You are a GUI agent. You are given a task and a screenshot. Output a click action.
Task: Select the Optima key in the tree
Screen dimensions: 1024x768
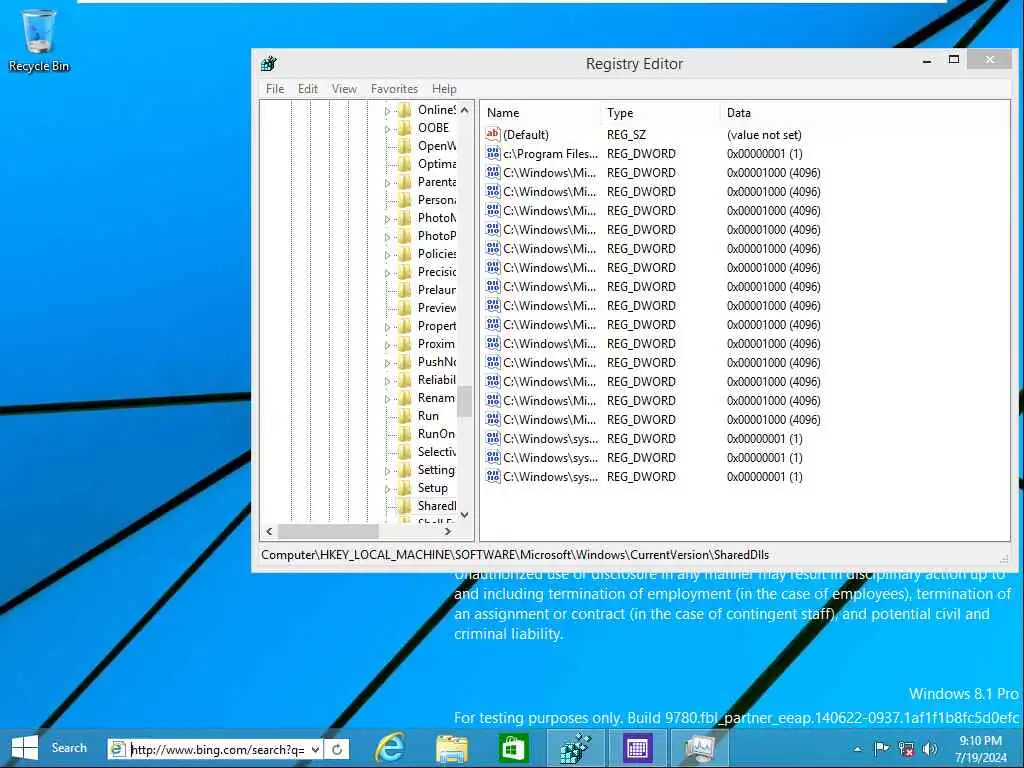436,164
